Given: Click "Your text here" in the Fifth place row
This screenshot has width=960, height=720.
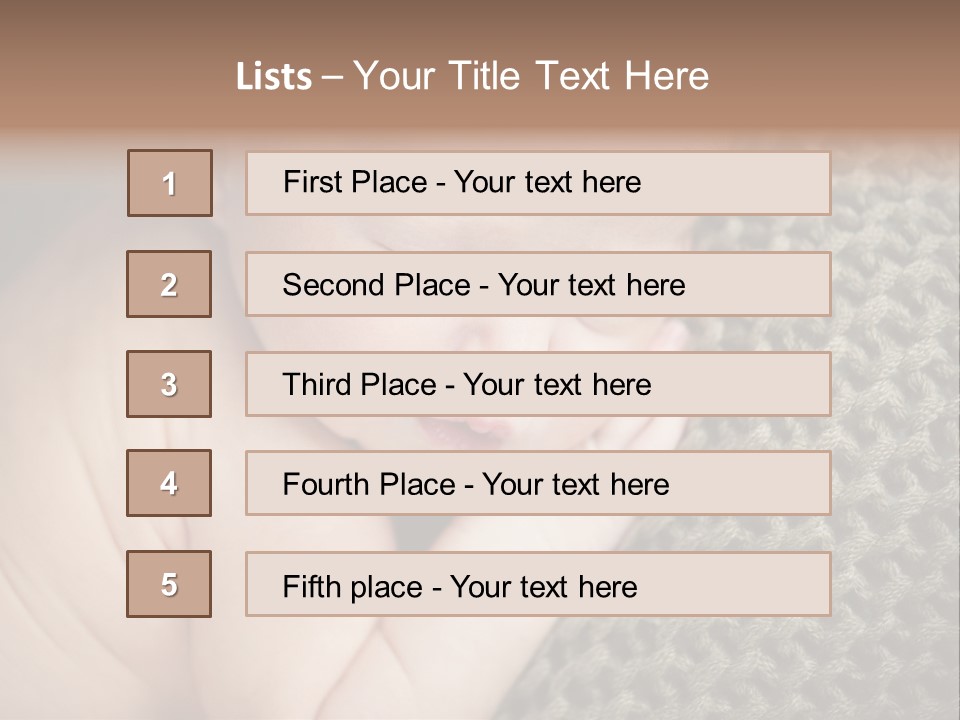Looking at the screenshot, I should click(x=543, y=586).
